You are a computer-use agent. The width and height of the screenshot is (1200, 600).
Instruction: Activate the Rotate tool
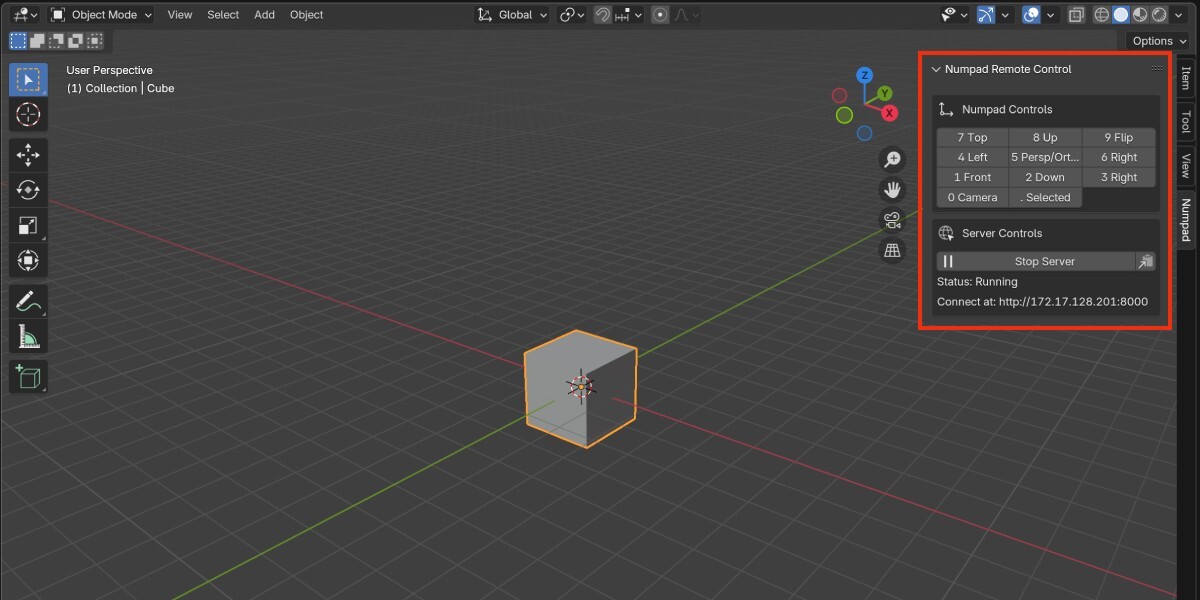(28, 190)
